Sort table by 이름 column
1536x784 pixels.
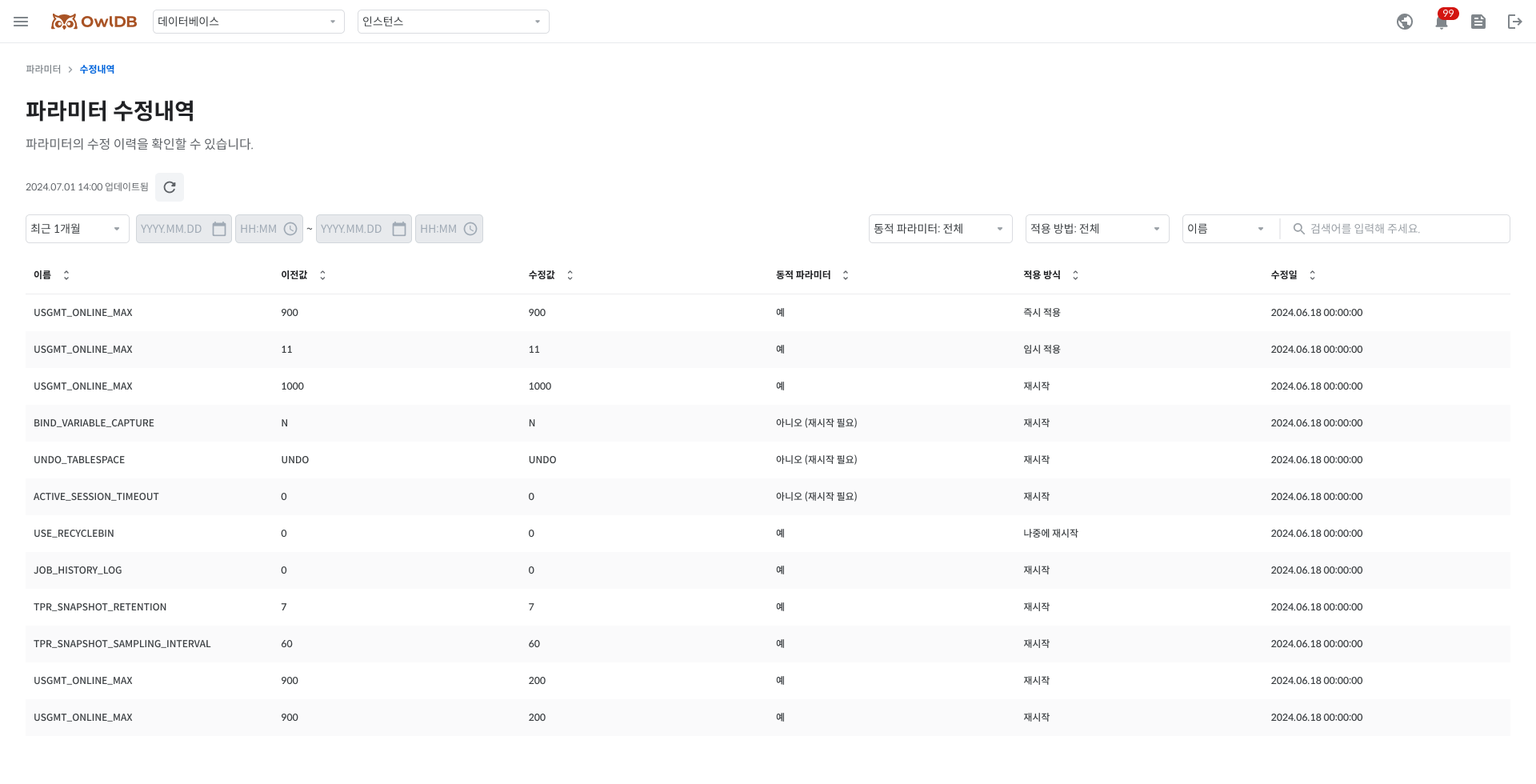pyautogui.click(x=66, y=275)
